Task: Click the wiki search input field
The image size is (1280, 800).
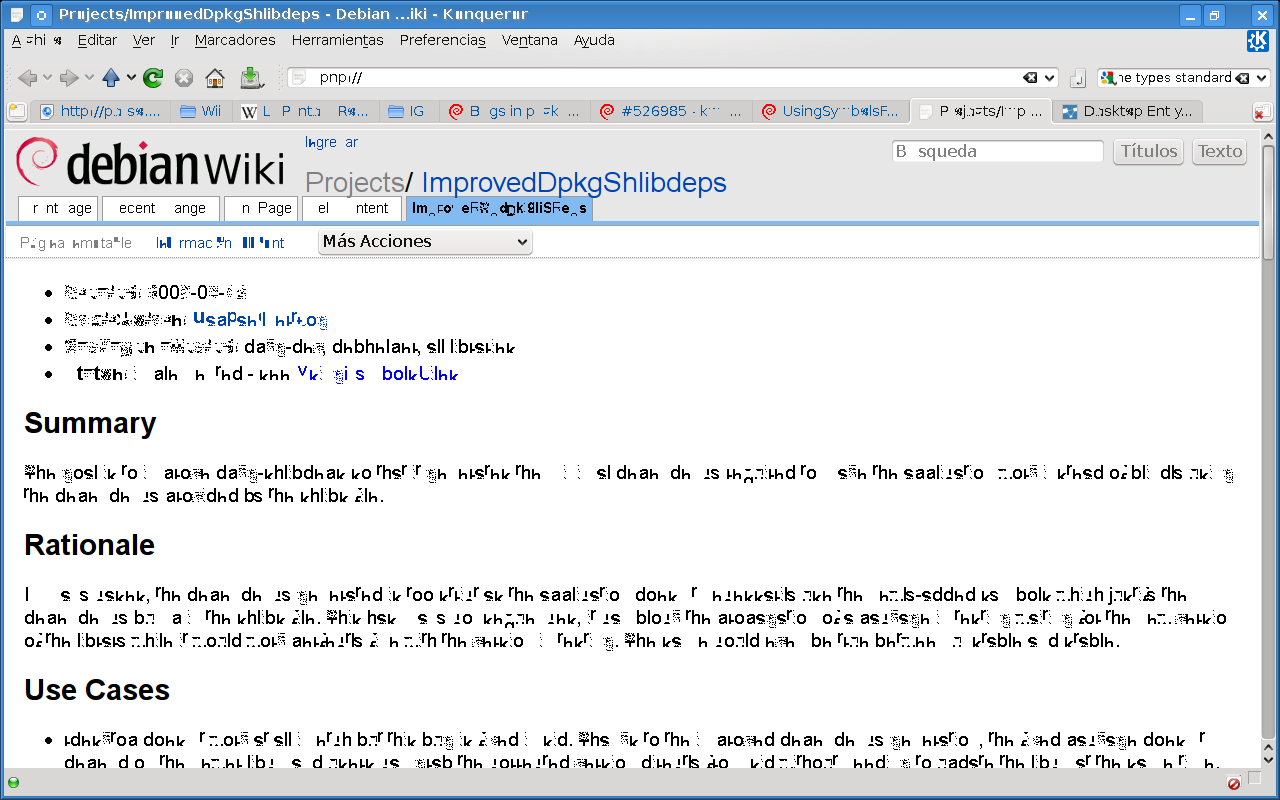Action: [x=997, y=152]
